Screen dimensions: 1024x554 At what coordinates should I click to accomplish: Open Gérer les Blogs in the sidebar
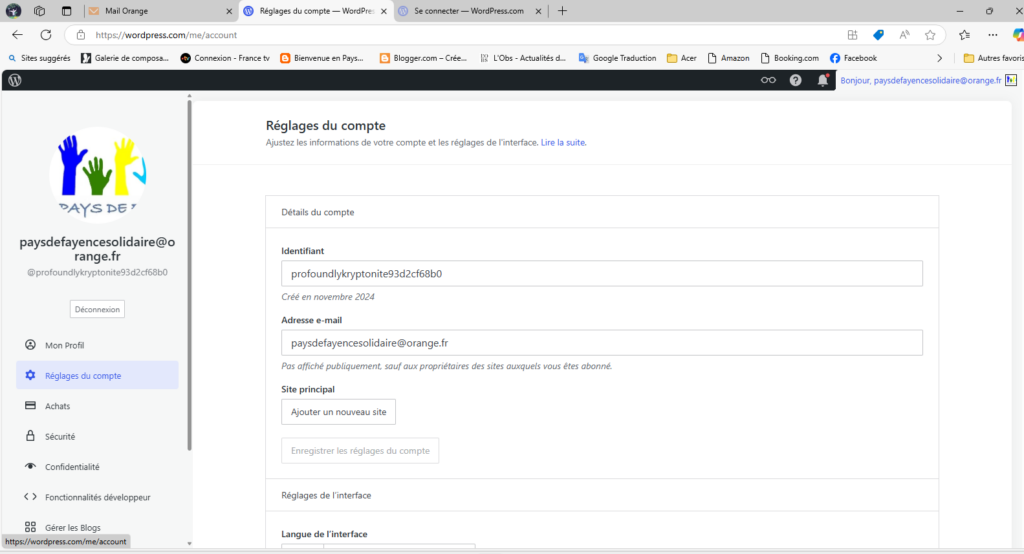(72, 527)
